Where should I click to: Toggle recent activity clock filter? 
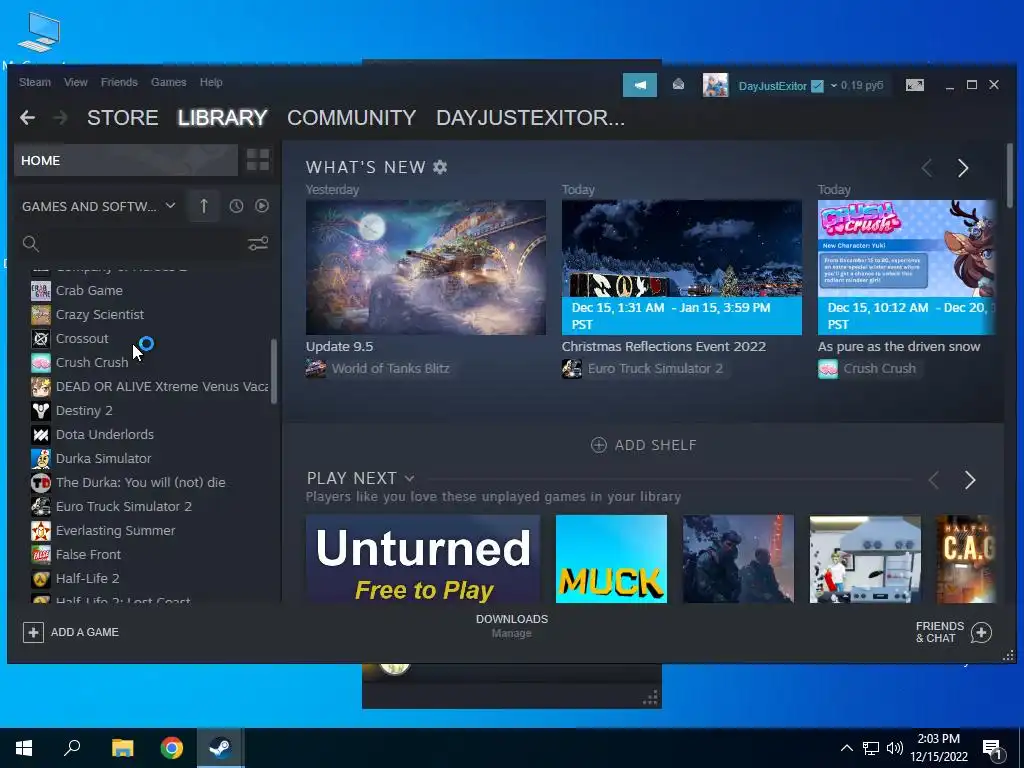(236, 206)
